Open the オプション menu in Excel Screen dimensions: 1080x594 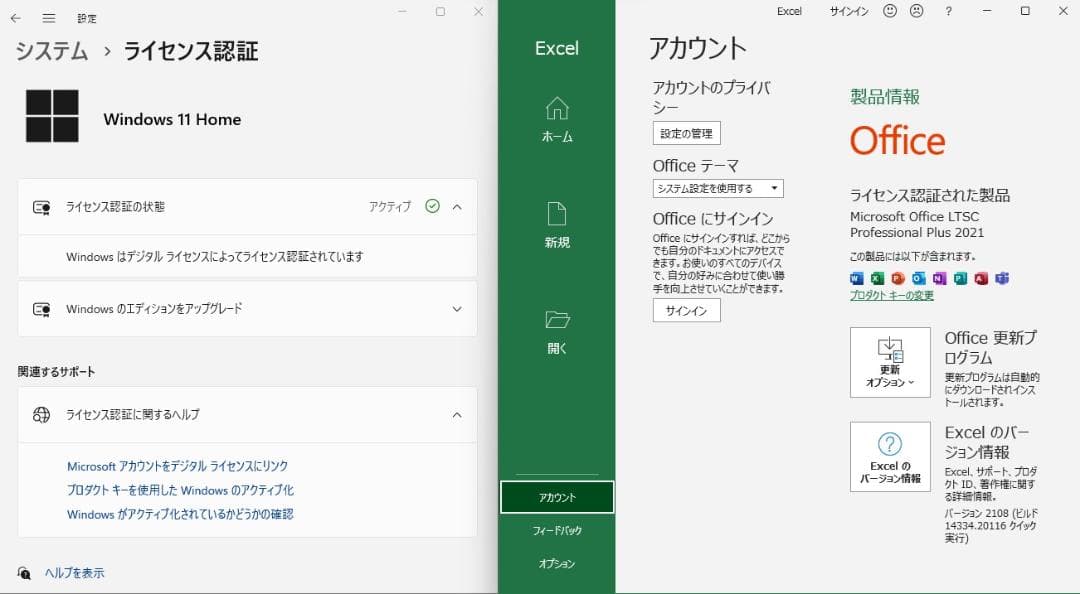pos(557,565)
